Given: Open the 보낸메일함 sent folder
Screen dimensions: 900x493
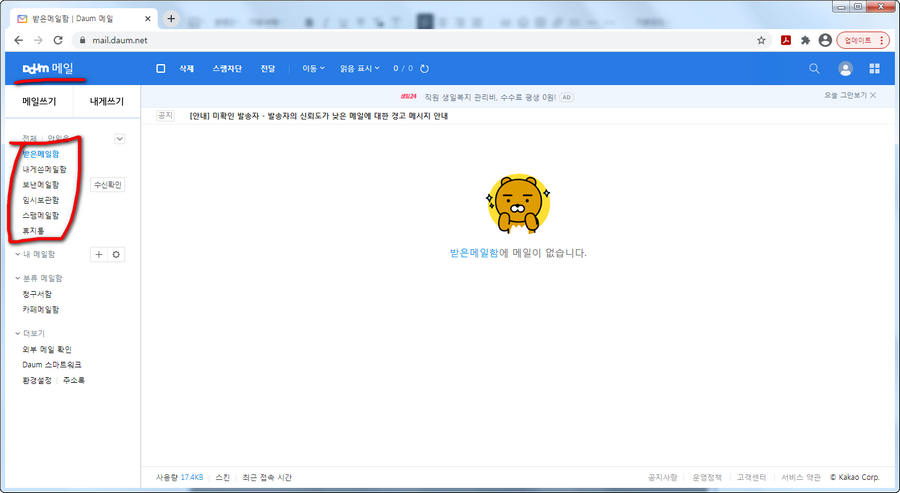Looking at the screenshot, I should click(41, 185).
